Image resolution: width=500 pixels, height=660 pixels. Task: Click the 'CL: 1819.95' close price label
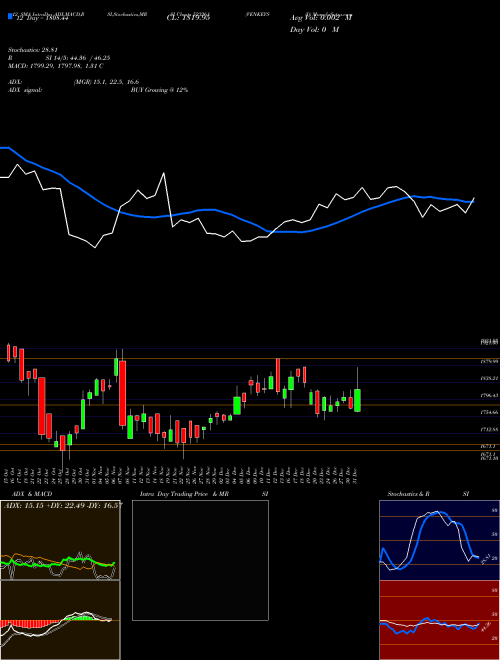[x=188, y=18]
